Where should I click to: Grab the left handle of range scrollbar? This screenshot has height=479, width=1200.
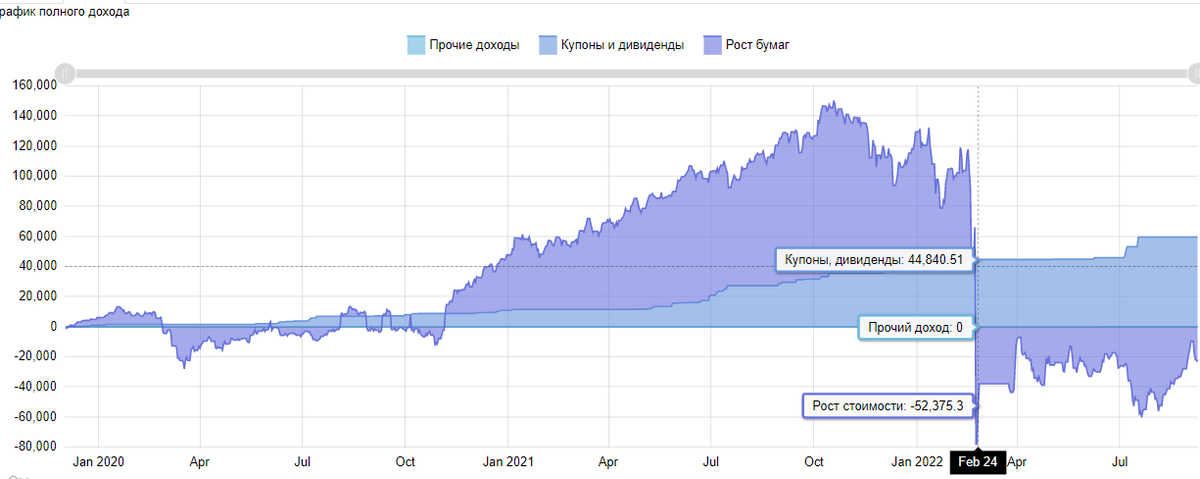(x=65, y=73)
